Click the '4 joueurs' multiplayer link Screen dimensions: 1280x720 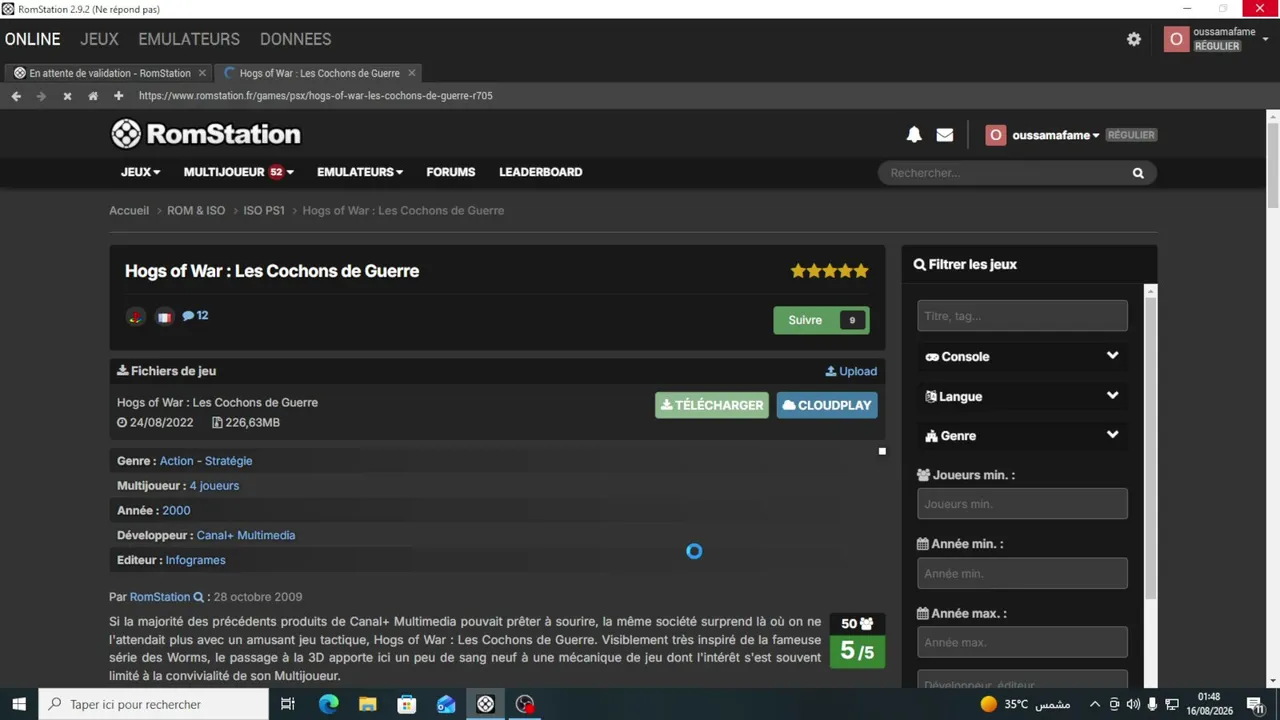(214, 486)
